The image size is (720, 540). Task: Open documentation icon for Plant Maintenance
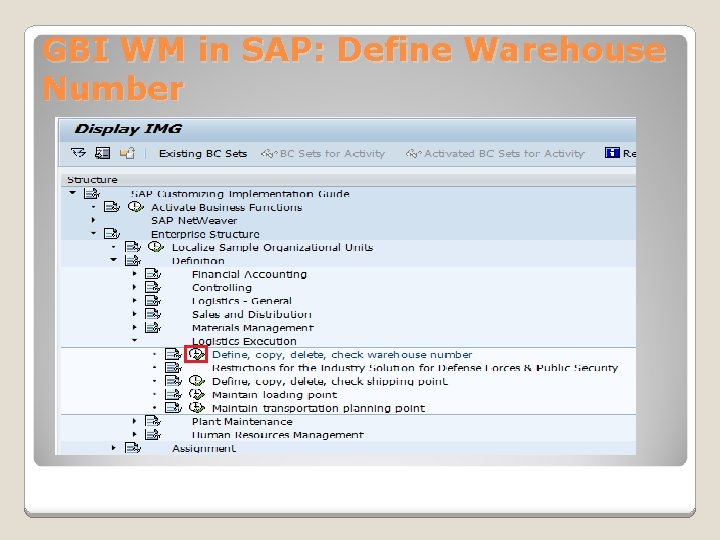point(153,421)
